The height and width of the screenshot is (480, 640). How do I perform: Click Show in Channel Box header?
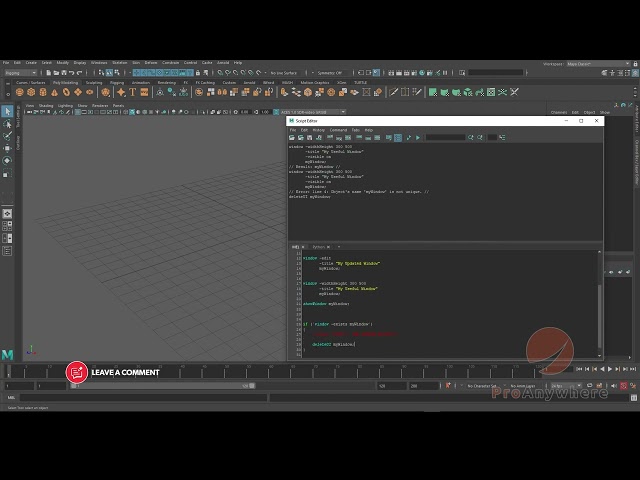pyautogui.click(x=604, y=112)
